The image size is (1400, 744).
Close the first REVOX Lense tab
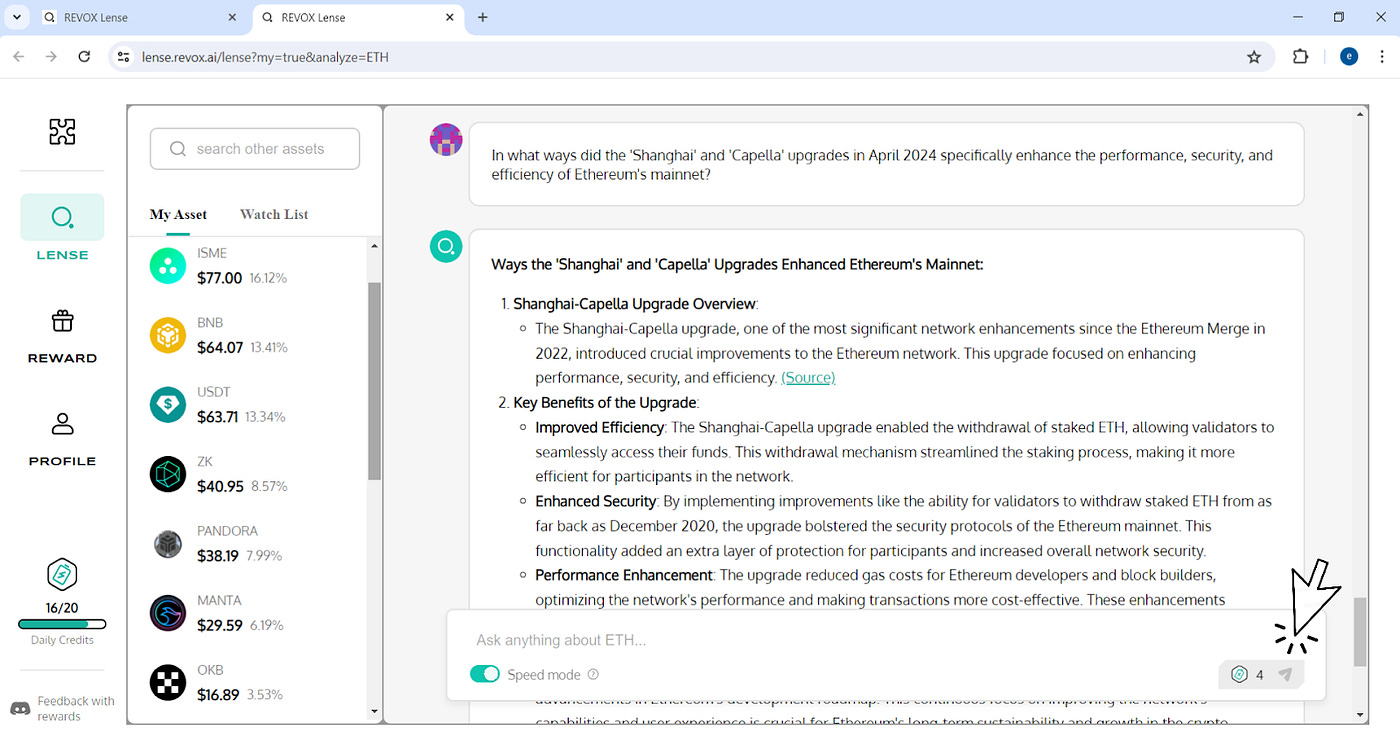click(233, 17)
